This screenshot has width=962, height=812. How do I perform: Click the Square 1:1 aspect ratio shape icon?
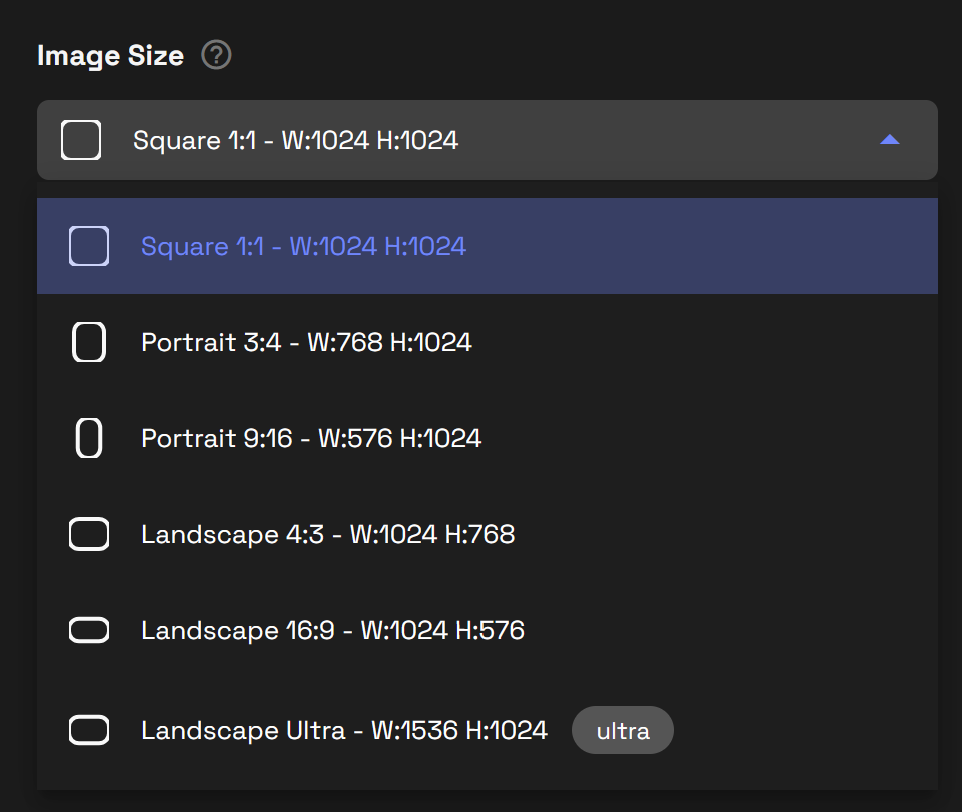coord(88,246)
